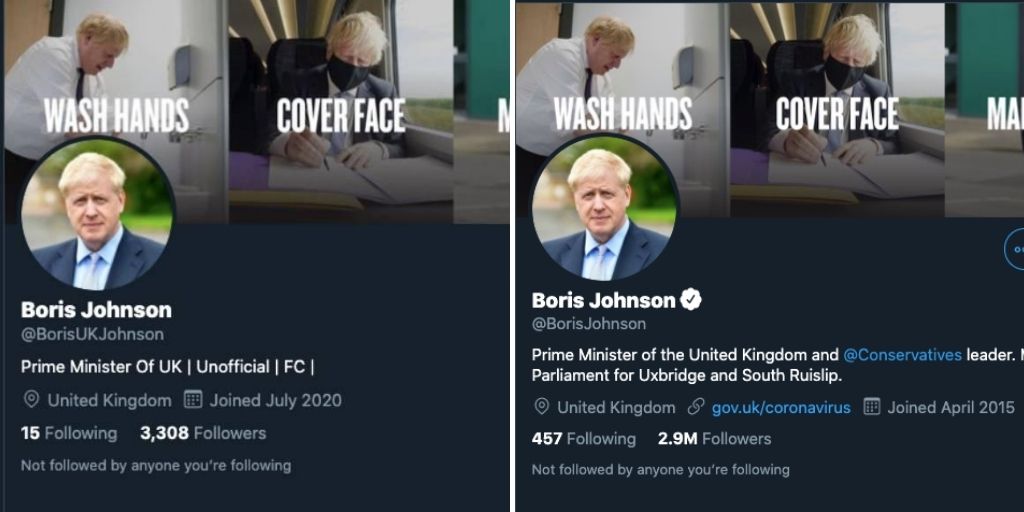Click the unverified Boris Johnson display name
This screenshot has width=1024, height=512.
coord(96,310)
